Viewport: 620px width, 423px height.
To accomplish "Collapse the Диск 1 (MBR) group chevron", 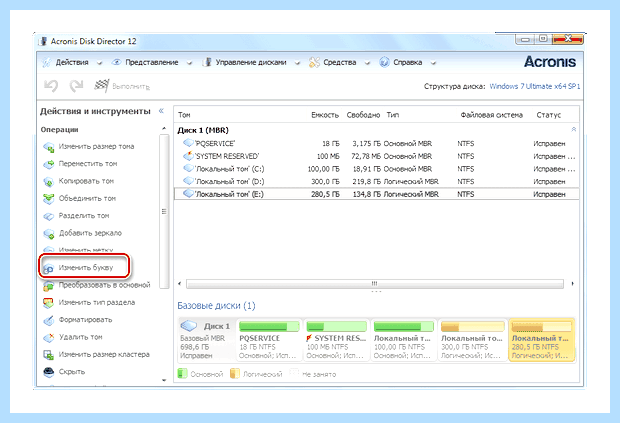I will tap(574, 130).
